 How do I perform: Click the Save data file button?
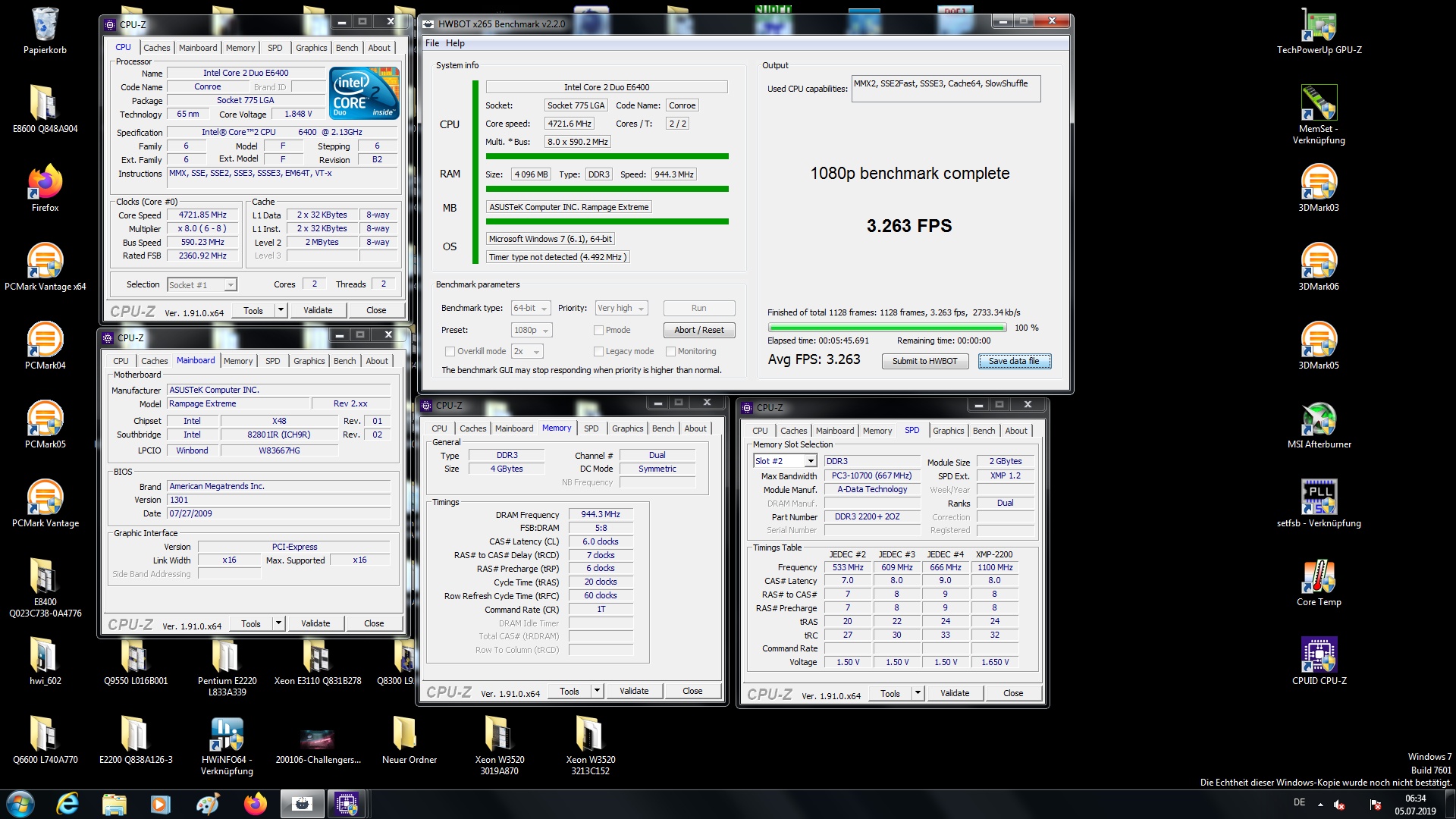pos(1014,362)
